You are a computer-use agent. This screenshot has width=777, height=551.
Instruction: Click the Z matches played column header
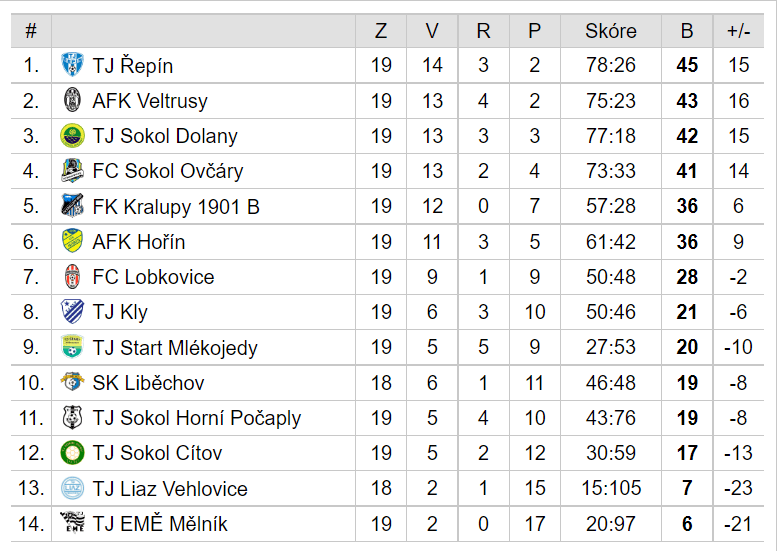click(x=381, y=31)
